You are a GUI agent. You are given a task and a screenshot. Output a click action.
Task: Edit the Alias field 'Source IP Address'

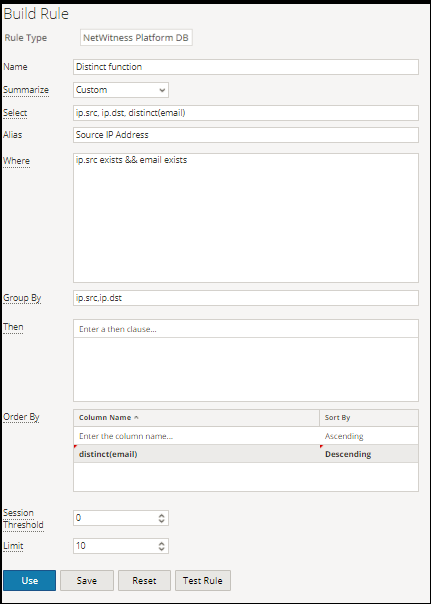click(246, 135)
